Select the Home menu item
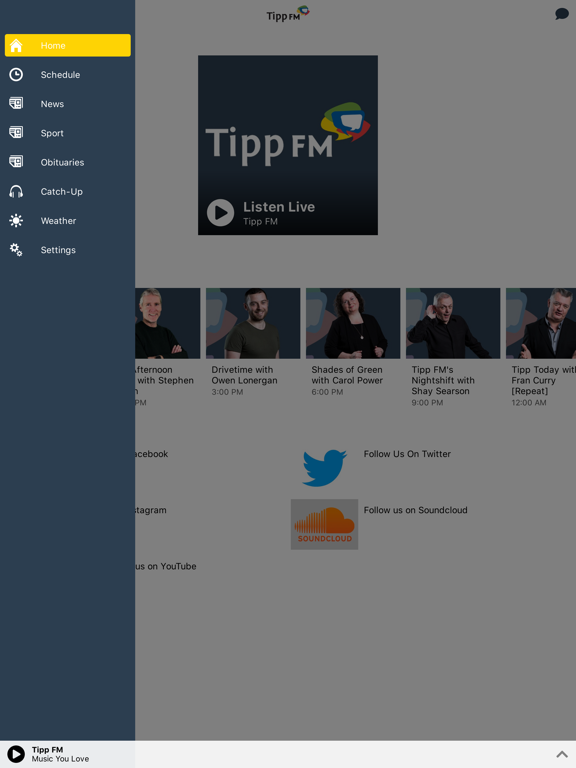The width and height of the screenshot is (576, 768). pyautogui.click(x=68, y=45)
